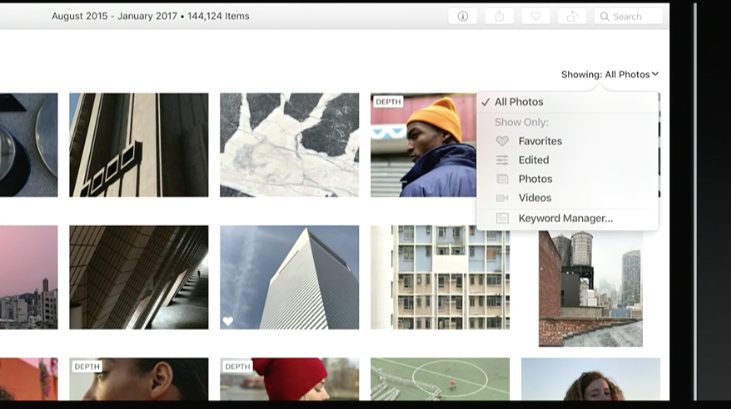731x409 pixels.
Task: Select the marble texture photo
Action: [290, 145]
